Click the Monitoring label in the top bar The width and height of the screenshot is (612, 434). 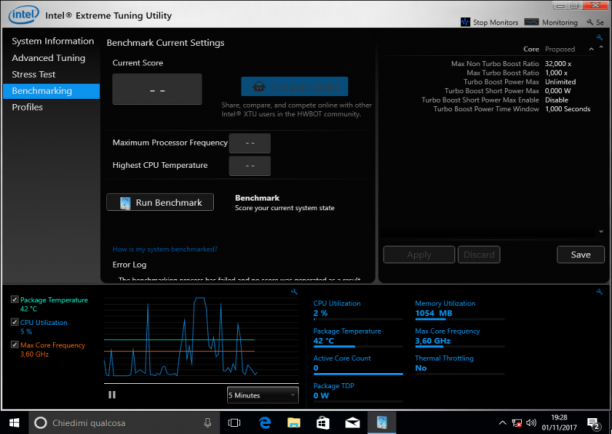pyautogui.click(x=559, y=22)
